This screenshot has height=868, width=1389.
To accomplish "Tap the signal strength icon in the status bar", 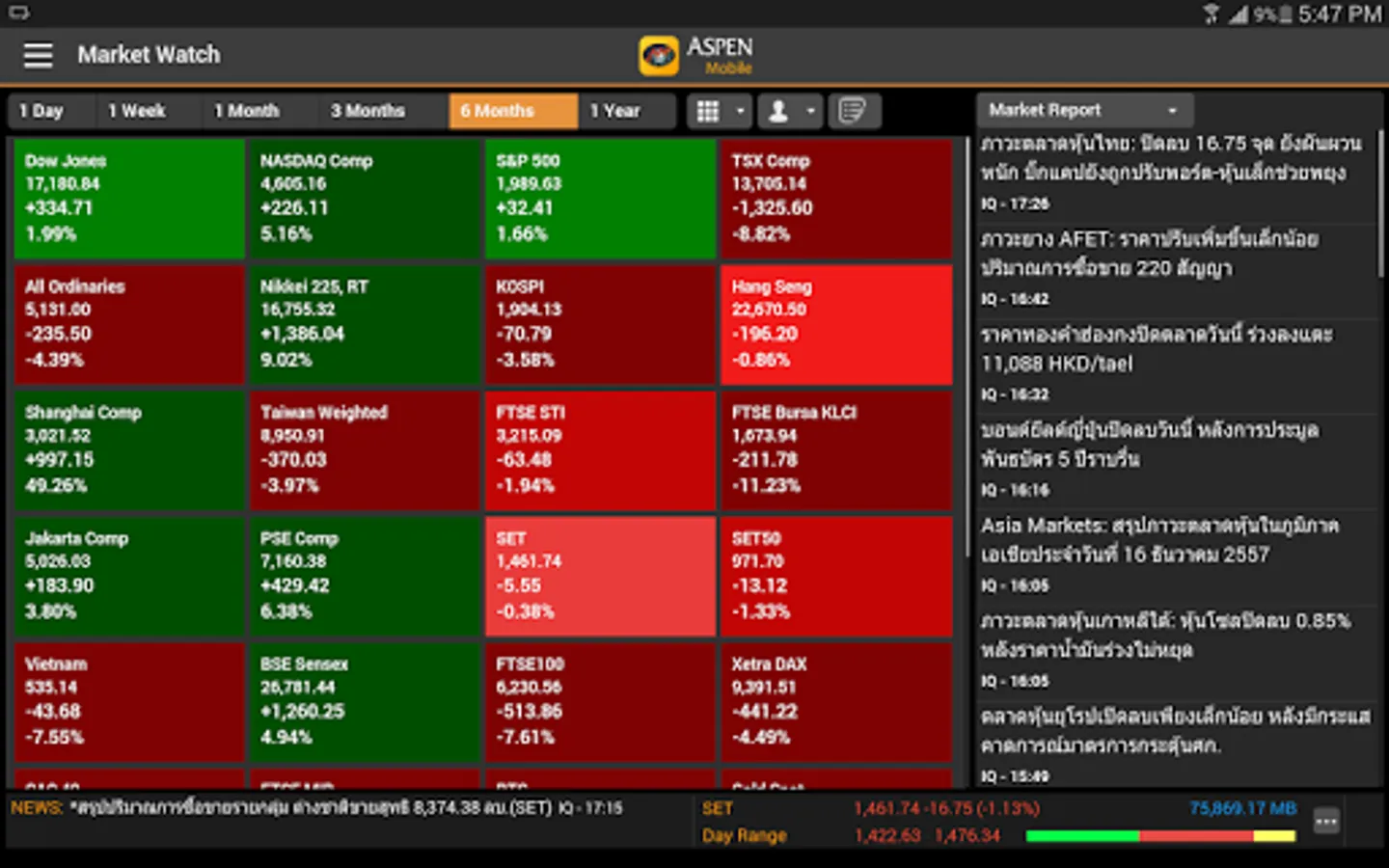I will tap(1239, 14).
